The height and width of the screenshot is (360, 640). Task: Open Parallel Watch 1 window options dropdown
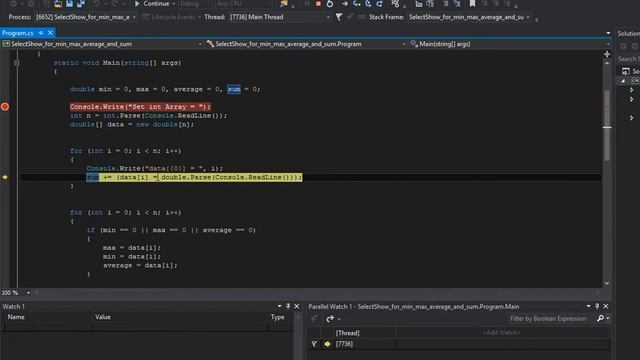tap(588, 306)
